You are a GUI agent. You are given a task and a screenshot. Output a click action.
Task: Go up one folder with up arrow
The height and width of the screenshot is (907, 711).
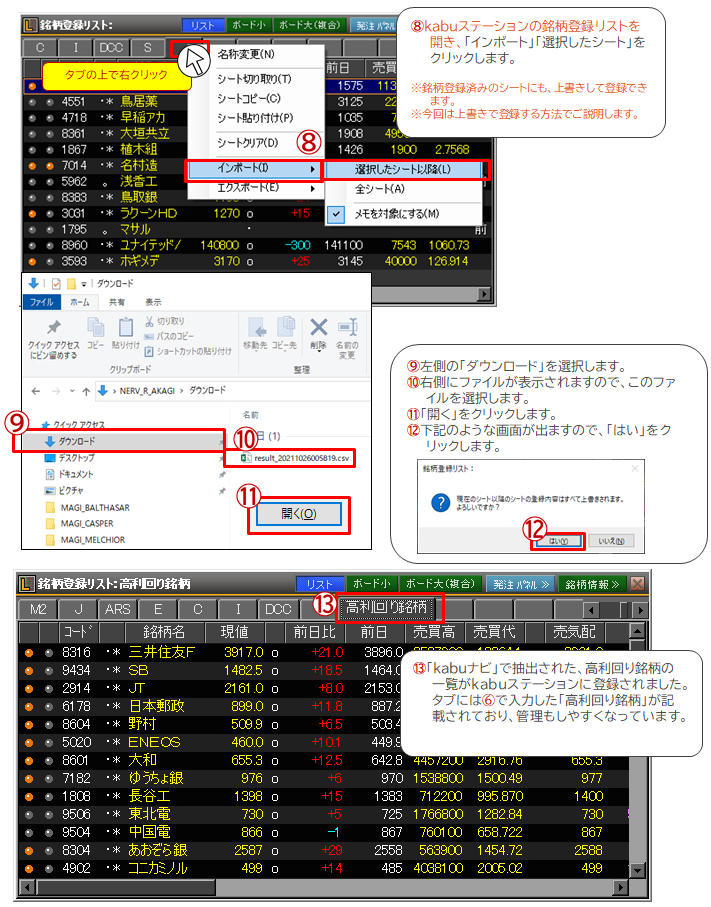[86, 392]
